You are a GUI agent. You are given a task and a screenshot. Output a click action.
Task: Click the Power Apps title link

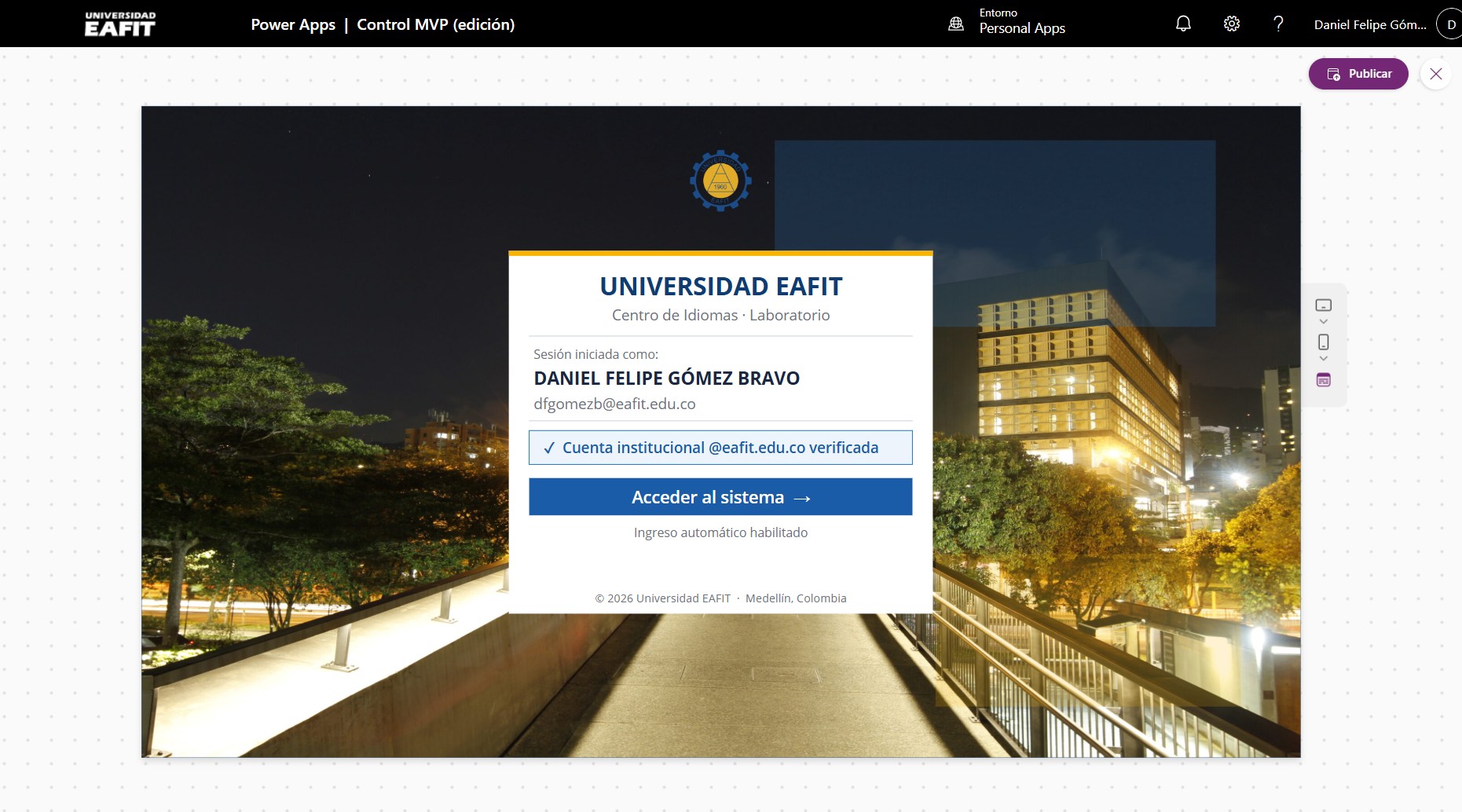tap(293, 24)
